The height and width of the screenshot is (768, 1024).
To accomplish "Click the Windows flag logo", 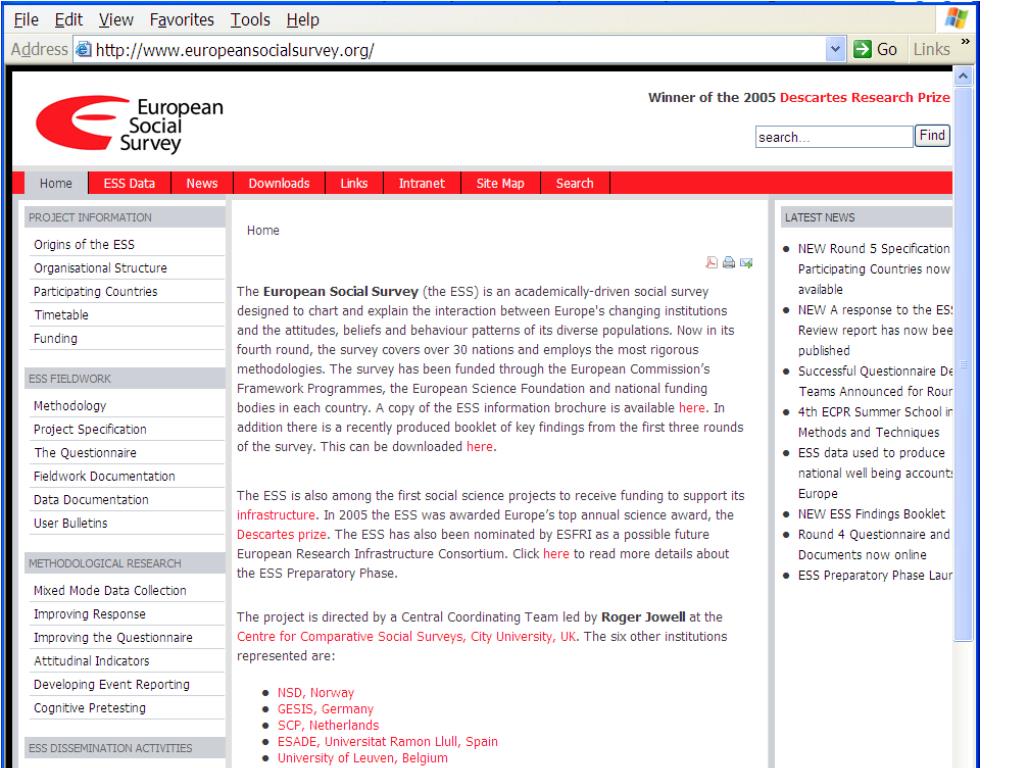I will [956, 18].
